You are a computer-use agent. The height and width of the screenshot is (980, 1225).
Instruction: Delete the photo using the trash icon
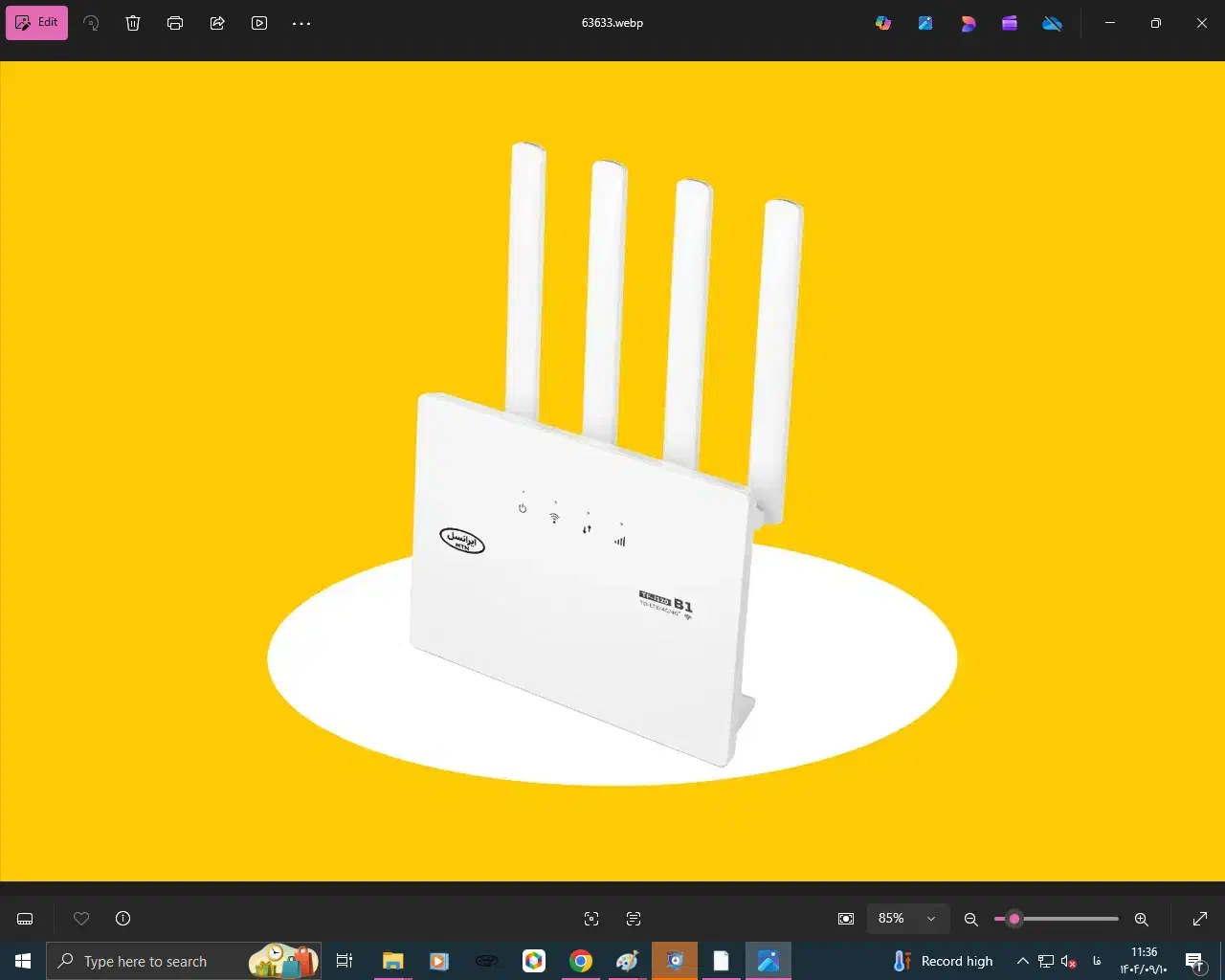click(x=133, y=23)
